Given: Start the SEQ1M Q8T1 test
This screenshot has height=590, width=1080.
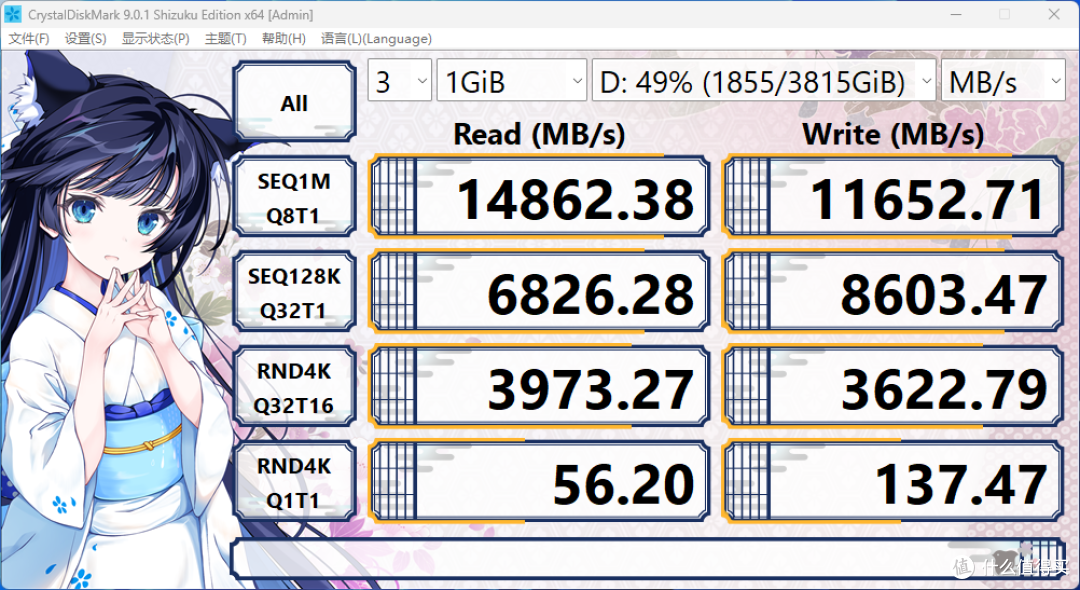Looking at the screenshot, I should coord(294,198).
